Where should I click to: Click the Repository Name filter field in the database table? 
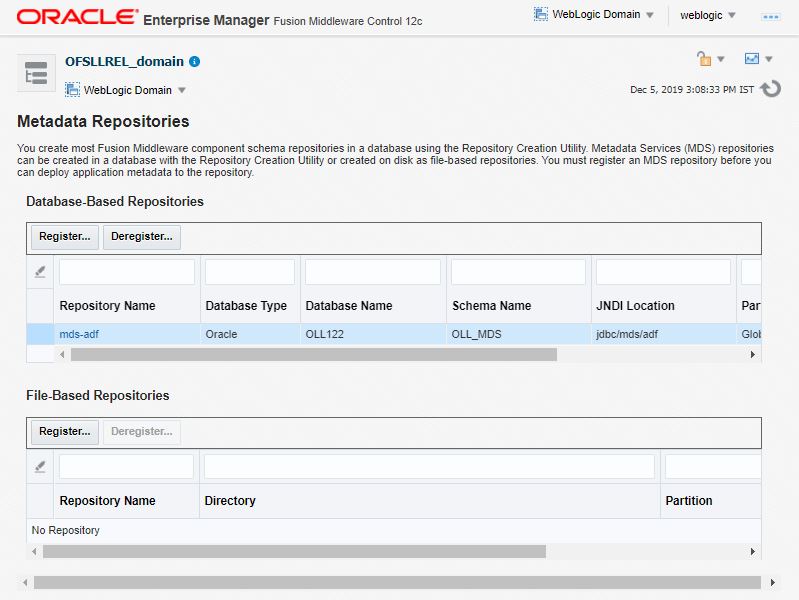[127, 272]
